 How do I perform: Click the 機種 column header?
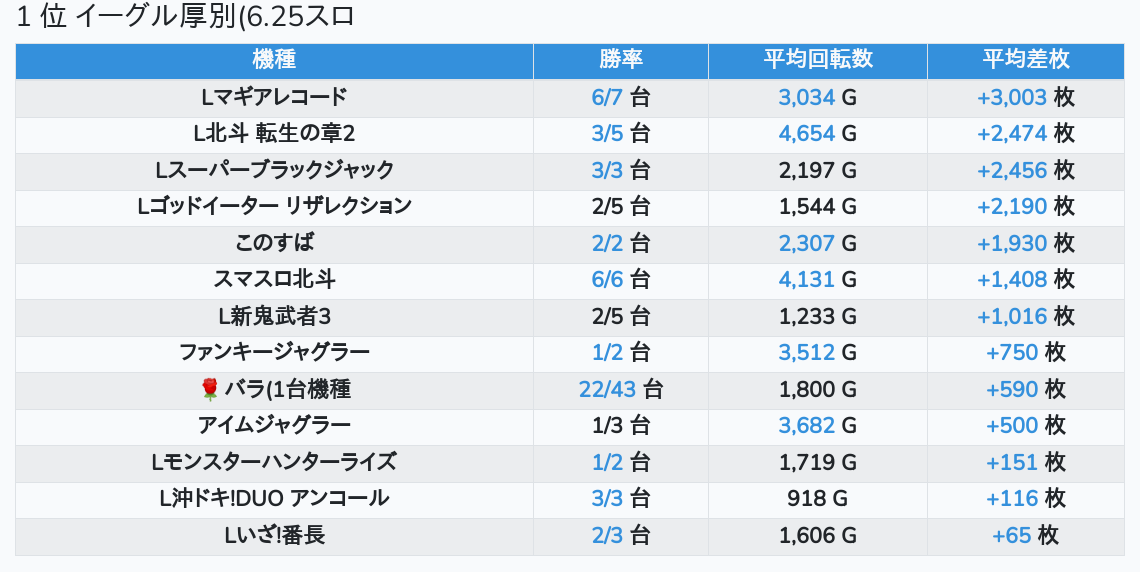[274, 60]
